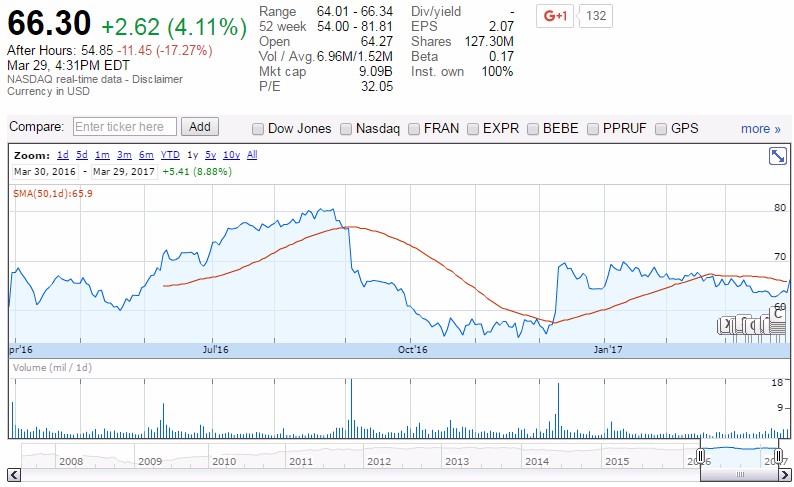Image resolution: width=794 pixels, height=487 pixels.
Task: Open the more » comparisons link
Action: (x=761, y=129)
